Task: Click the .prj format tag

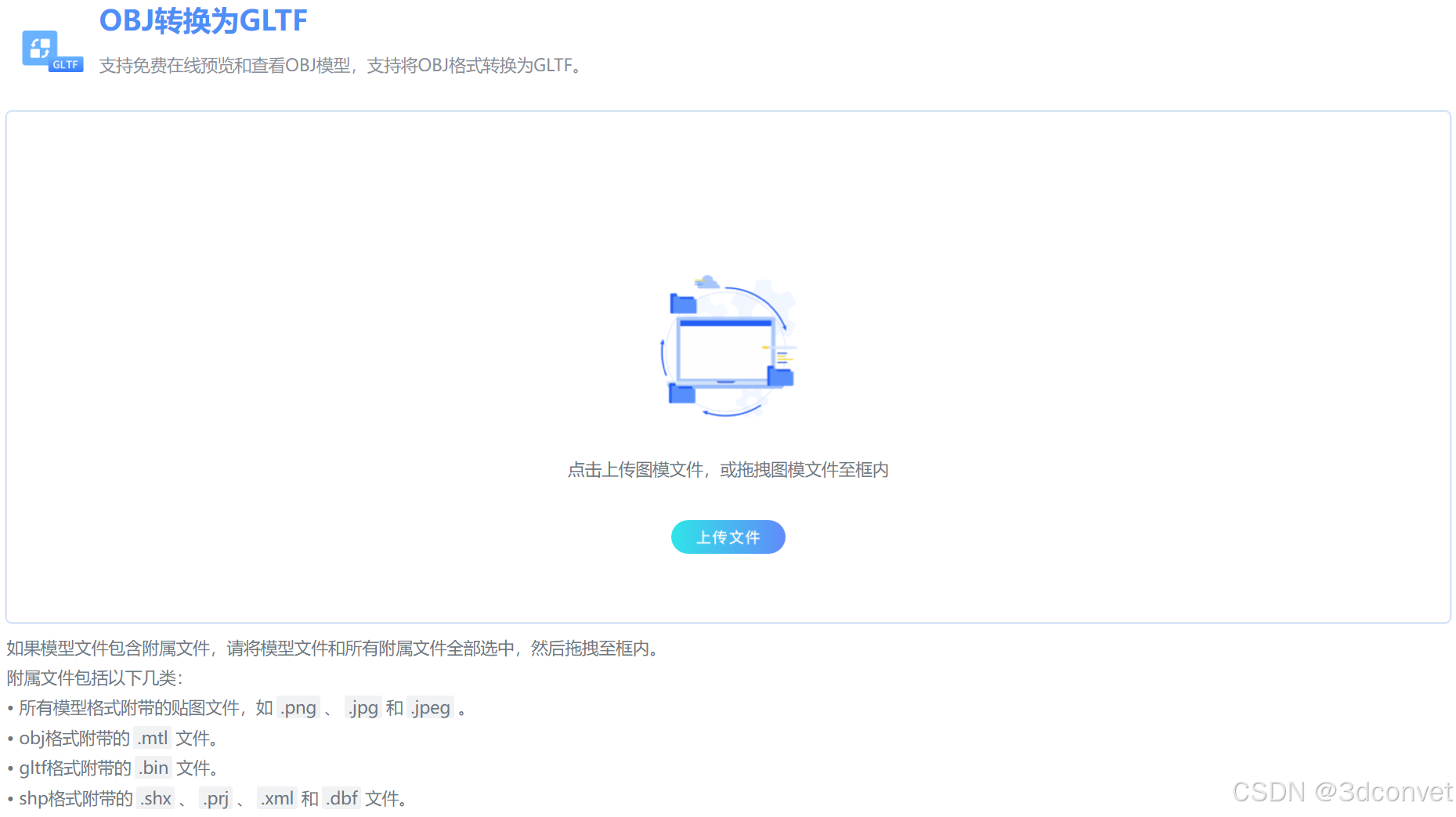Action: pos(216,797)
